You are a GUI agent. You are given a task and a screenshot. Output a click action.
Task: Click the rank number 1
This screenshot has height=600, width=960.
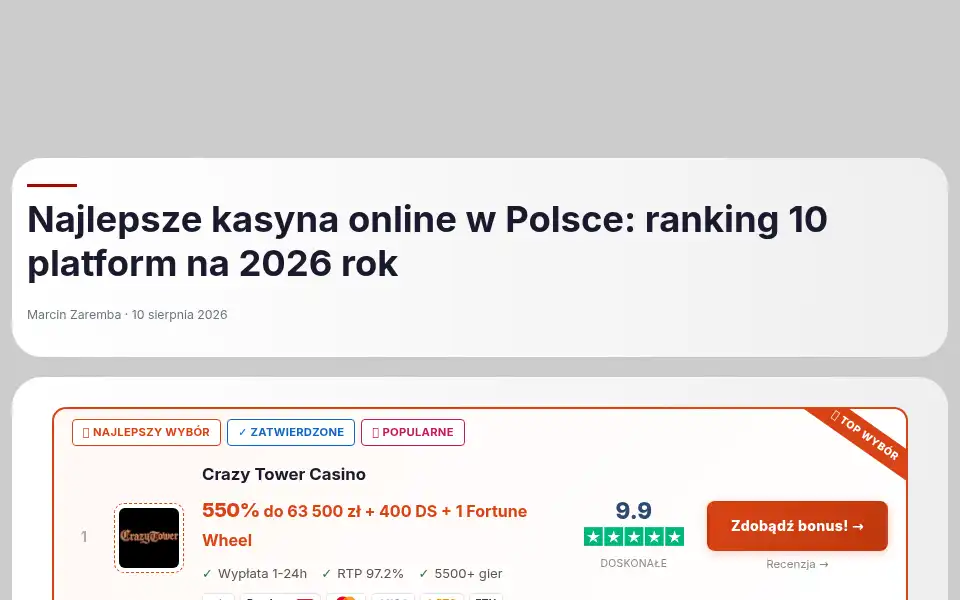pyautogui.click(x=84, y=537)
